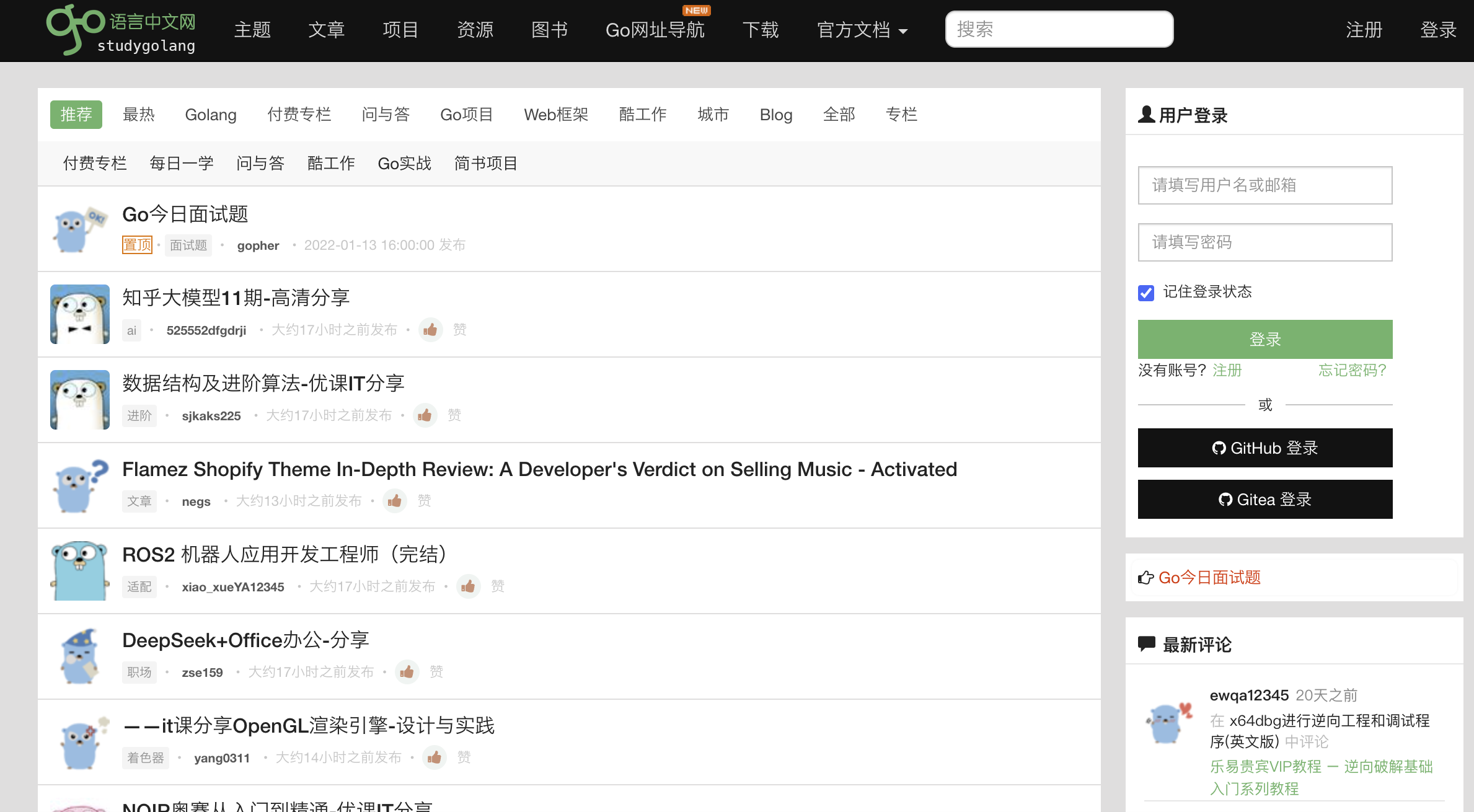
Task: Click the 忘记密码? link
Action: (1352, 371)
